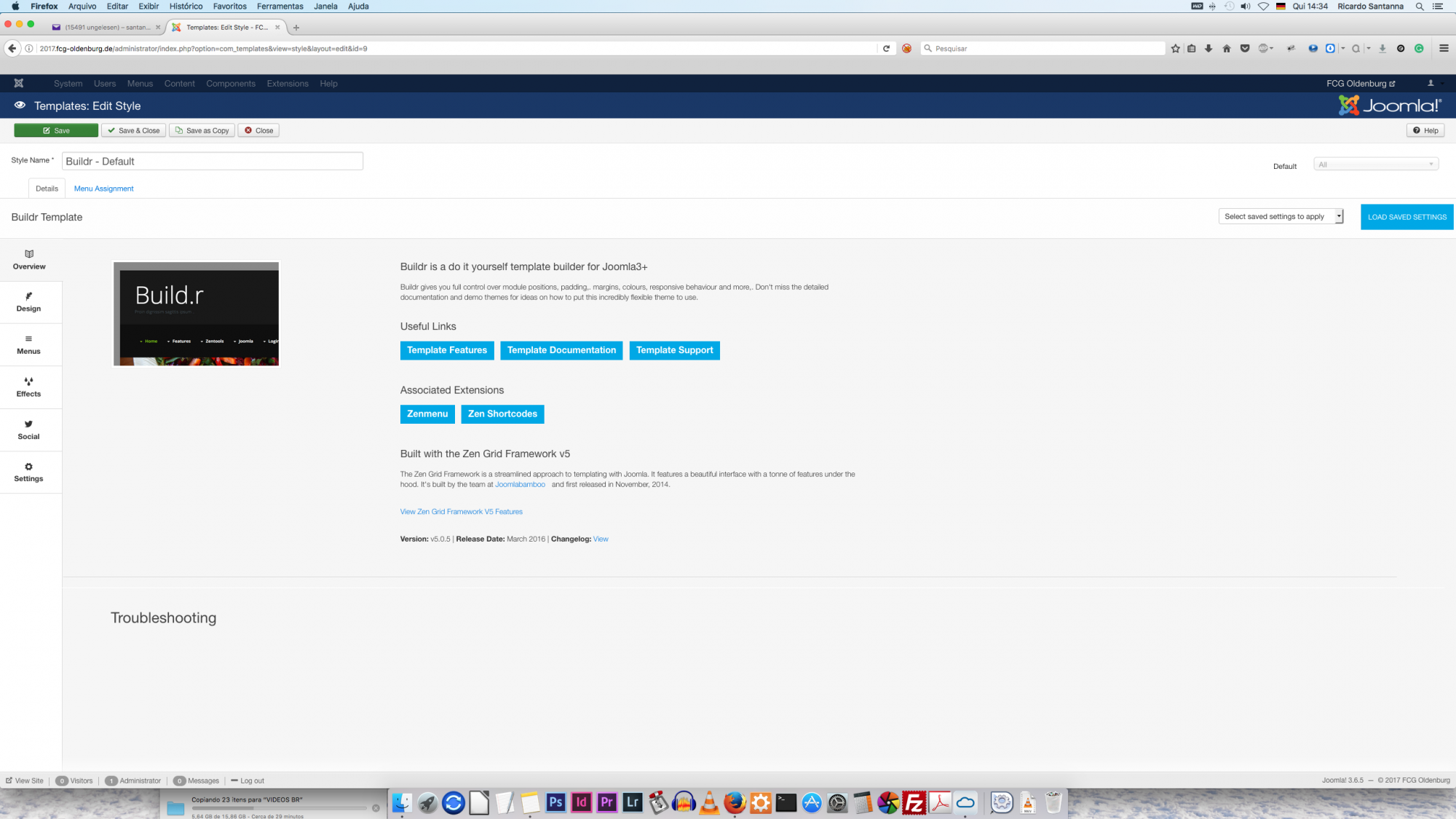Open the Default assignment dropdown showing All
Image resolution: width=1456 pixels, height=819 pixels.
pos(1376,165)
